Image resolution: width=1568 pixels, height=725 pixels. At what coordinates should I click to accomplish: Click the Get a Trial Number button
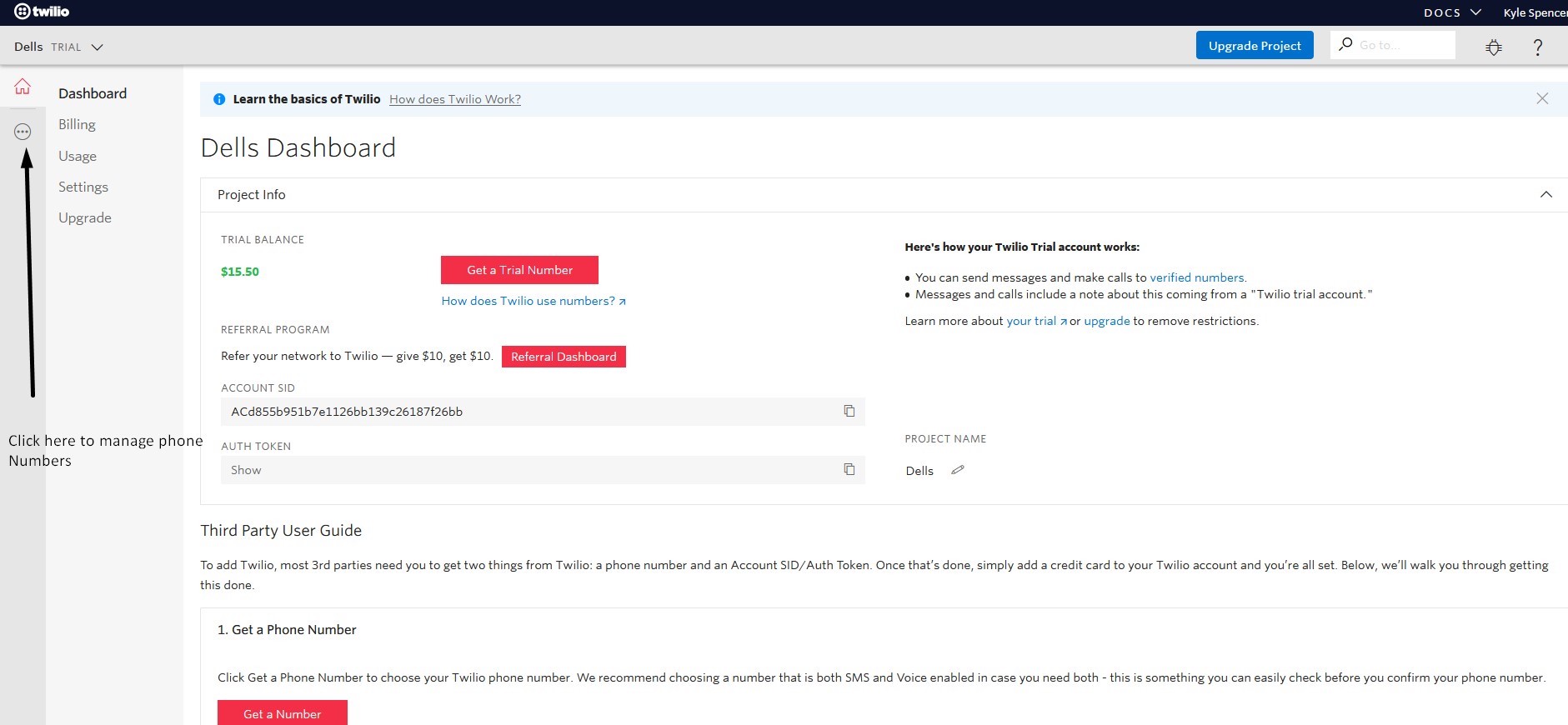point(519,270)
